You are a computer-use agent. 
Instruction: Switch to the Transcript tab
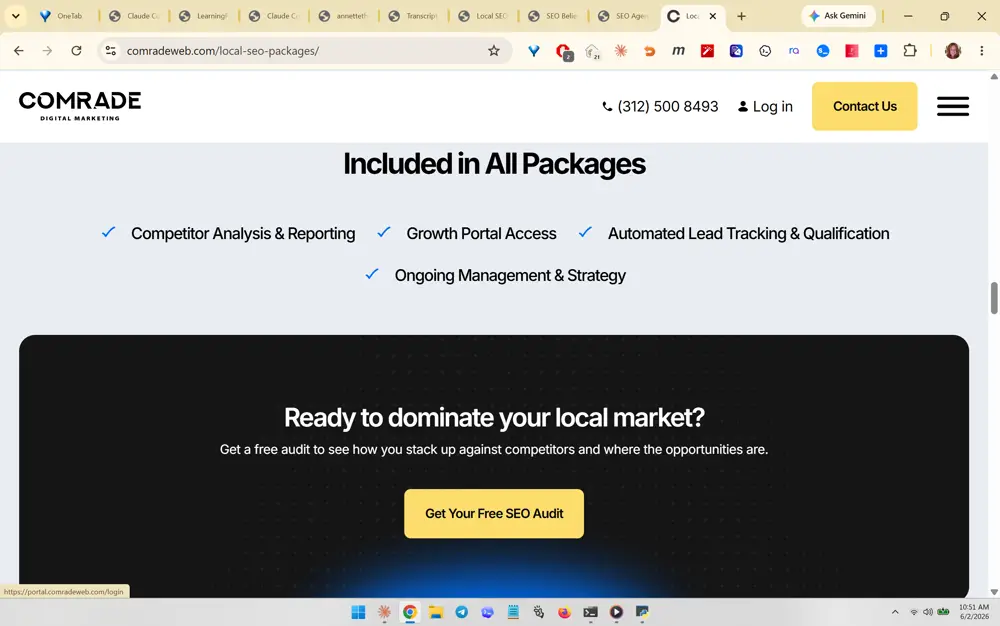click(414, 16)
